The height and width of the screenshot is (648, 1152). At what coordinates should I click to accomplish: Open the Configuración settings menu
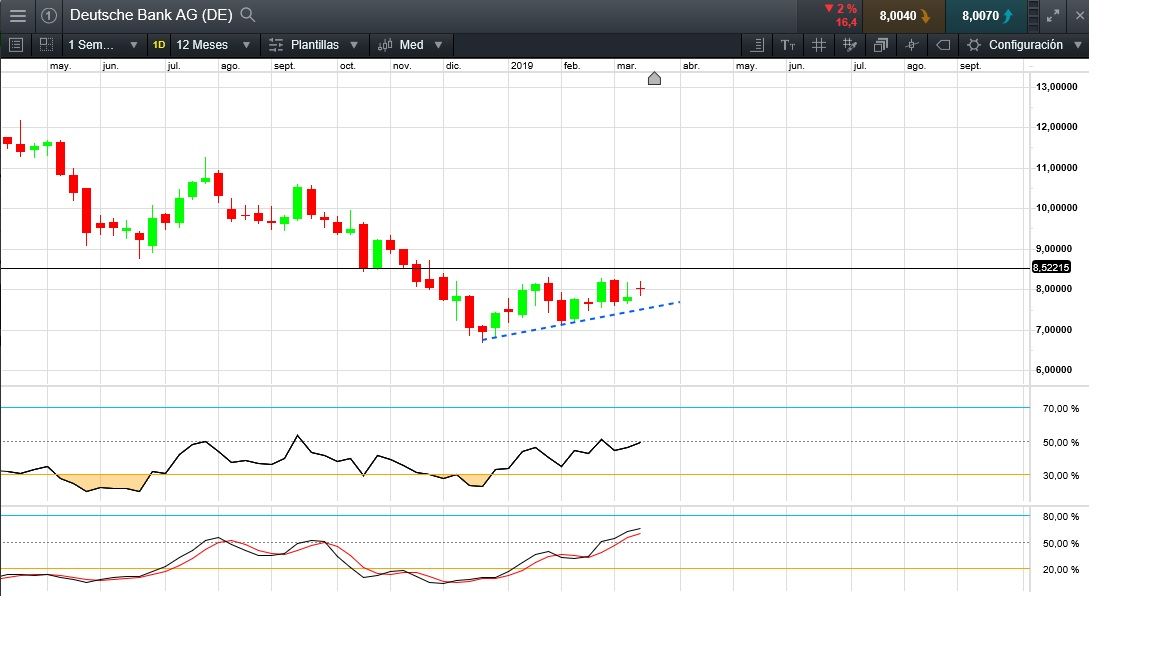click(x=1025, y=45)
